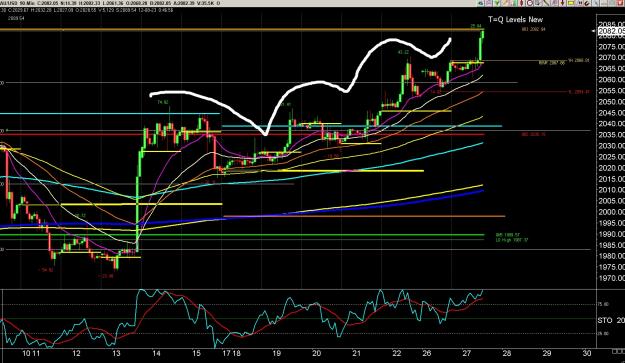The width and height of the screenshot is (625, 363).
Task: Click date 27 on the time axis
Action: pyautogui.click(x=467, y=353)
